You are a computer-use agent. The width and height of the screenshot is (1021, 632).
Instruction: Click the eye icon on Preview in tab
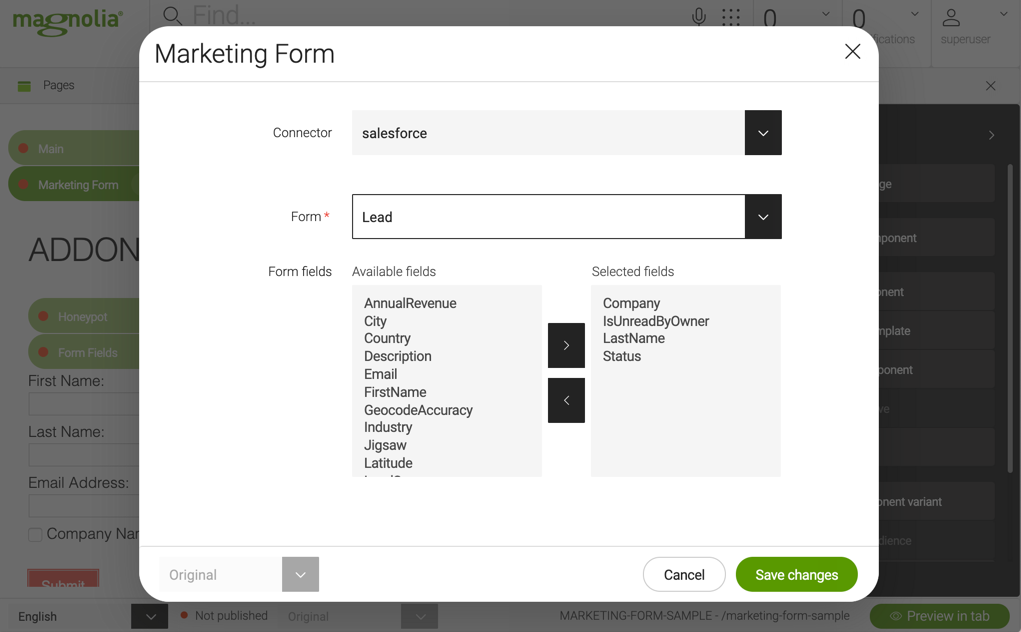coord(898,616)
